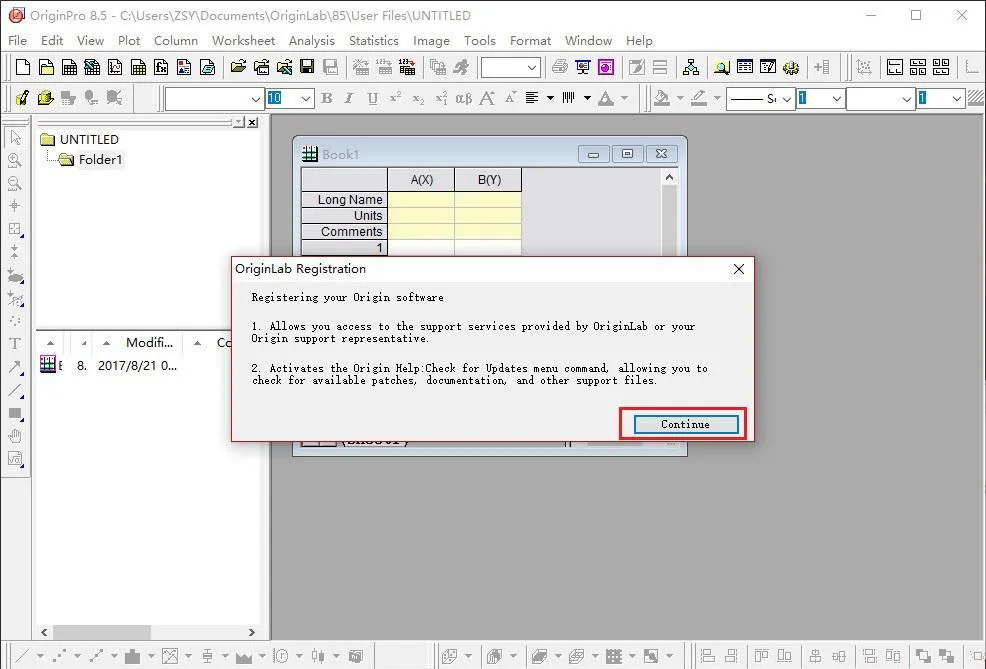This screenshot has height=669, width=986.
Task: Toggle bold formatting
Action: point(326,98)
